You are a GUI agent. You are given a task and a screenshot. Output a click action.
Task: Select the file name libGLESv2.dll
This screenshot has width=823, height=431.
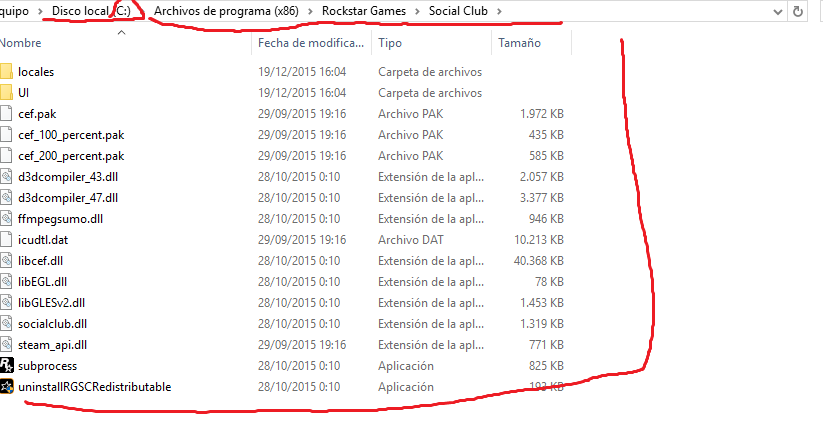[51, 303]
